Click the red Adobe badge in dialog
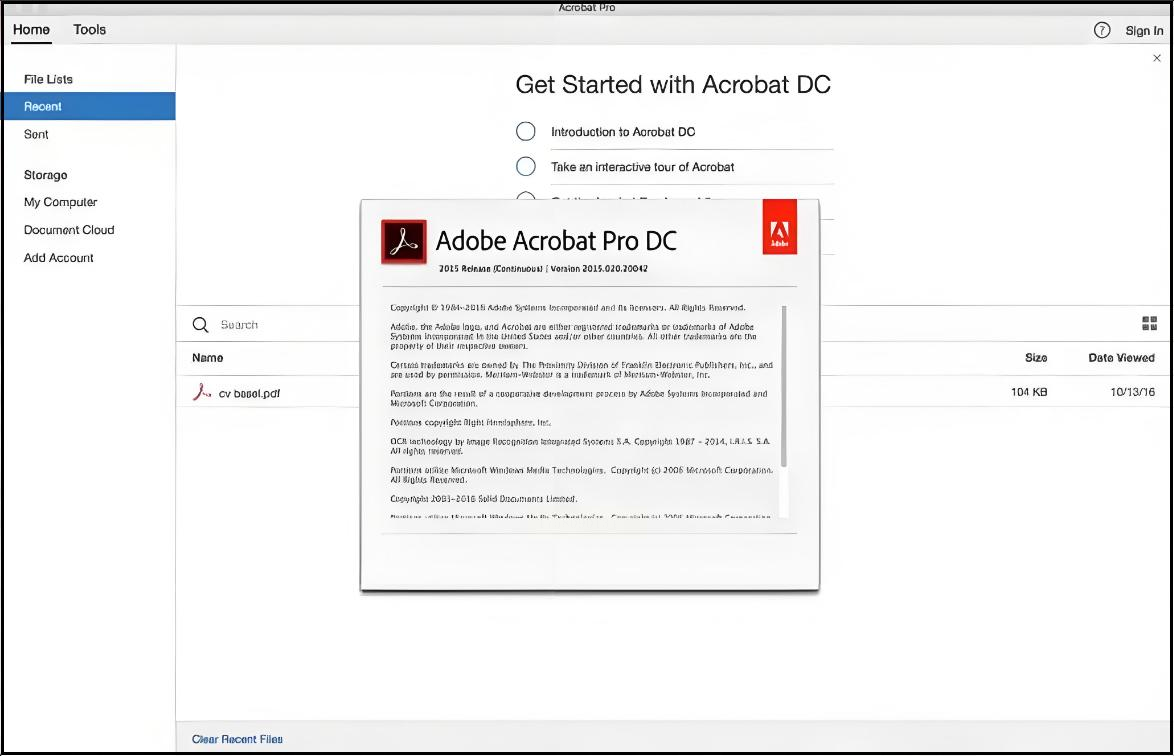This screenshot has height=756, width=1174. click(x=779, y=227)
